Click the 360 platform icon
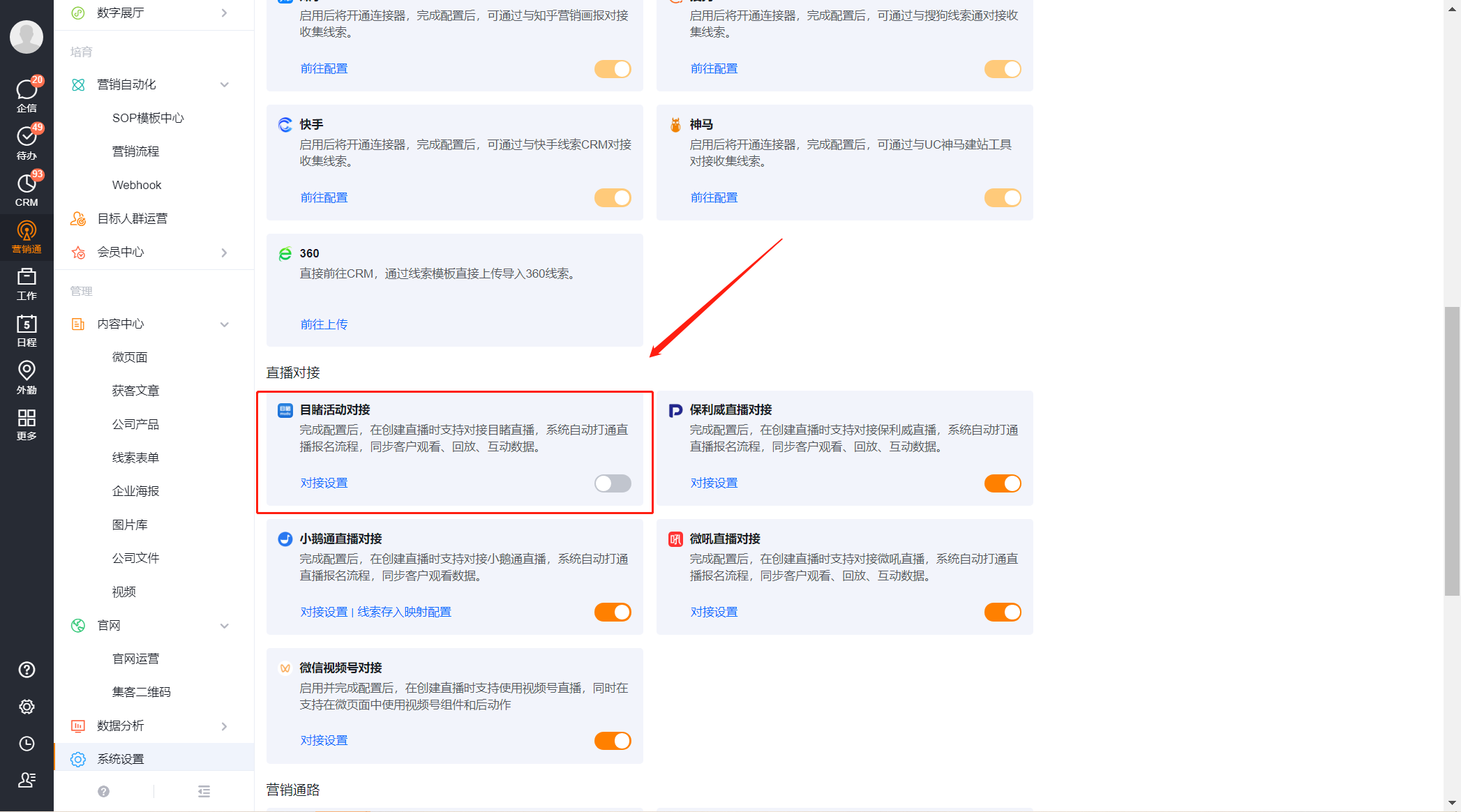The height and width of the screenshot is (812, 1461). click(285, 254)
